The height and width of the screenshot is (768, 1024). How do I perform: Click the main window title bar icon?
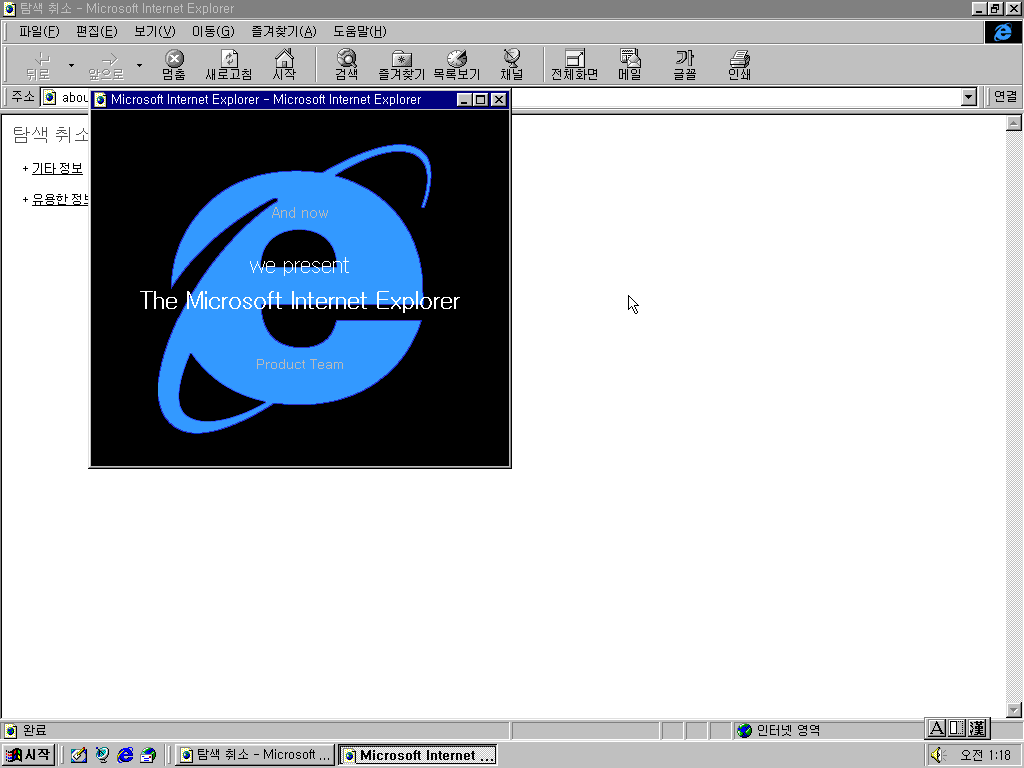tap(9, 8)
